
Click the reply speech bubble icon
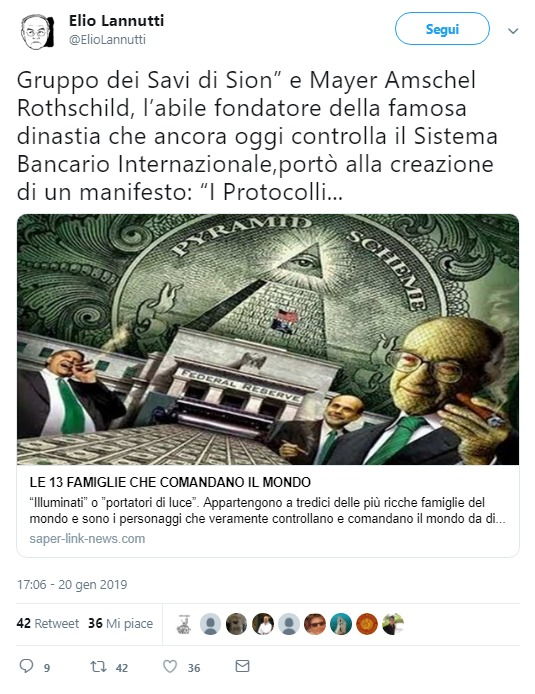click(x=26, y=666)
